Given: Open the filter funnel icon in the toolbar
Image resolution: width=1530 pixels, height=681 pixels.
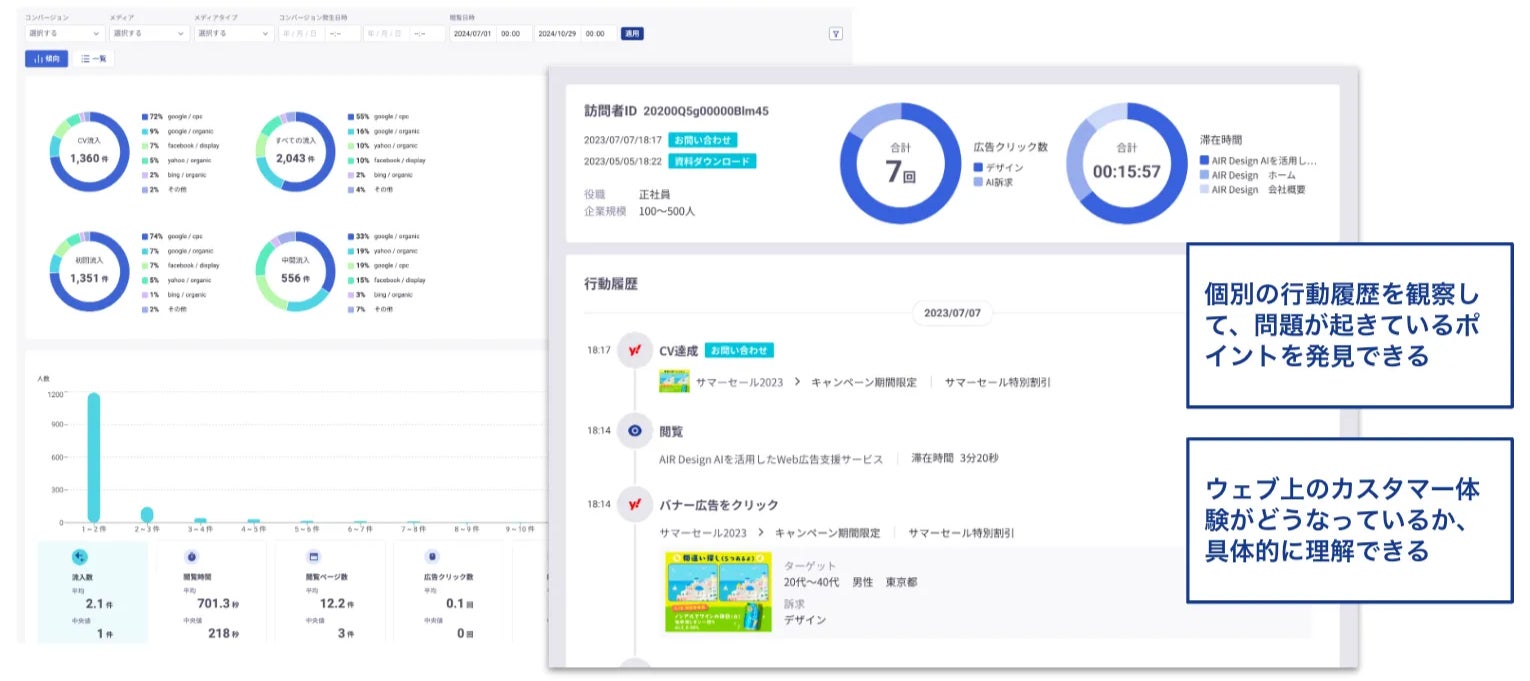Looking at the screenshot, I should point(836,33).
